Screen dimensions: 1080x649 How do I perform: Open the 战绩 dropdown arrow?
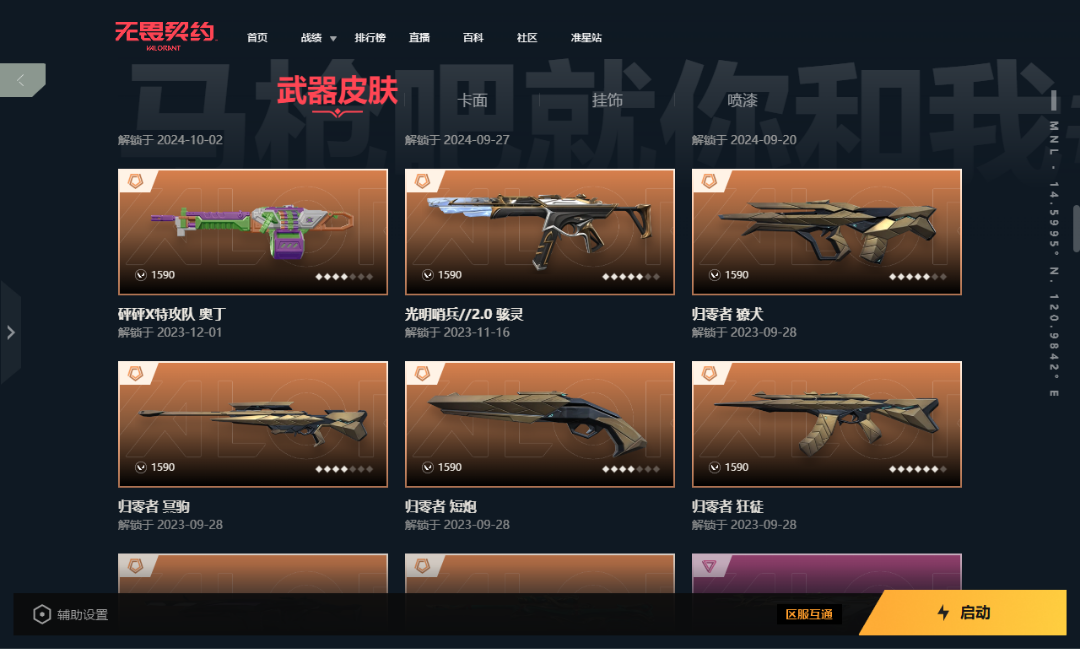point(333,39)
